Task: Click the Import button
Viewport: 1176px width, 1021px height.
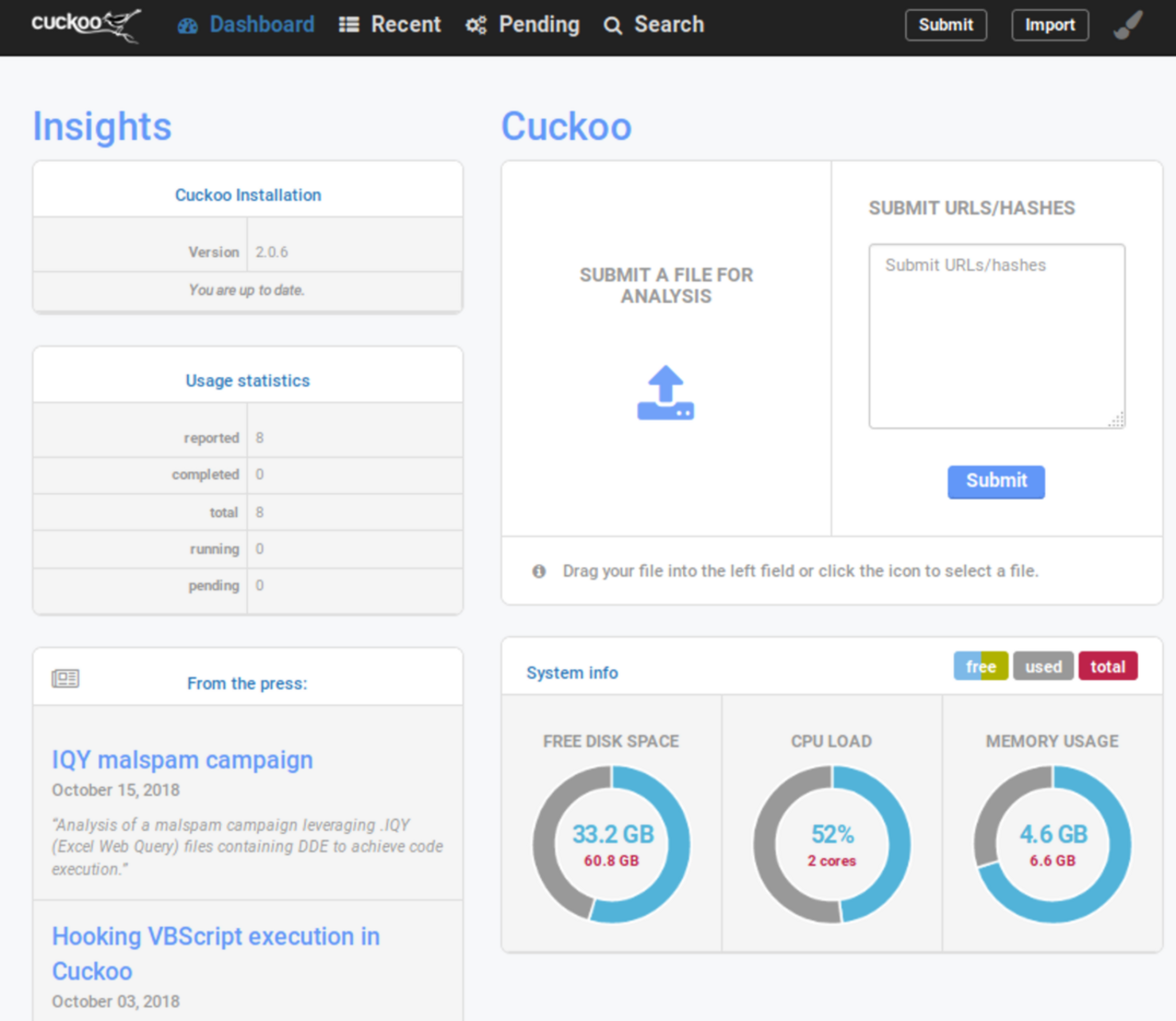Action: click(x=1049, y=24)
